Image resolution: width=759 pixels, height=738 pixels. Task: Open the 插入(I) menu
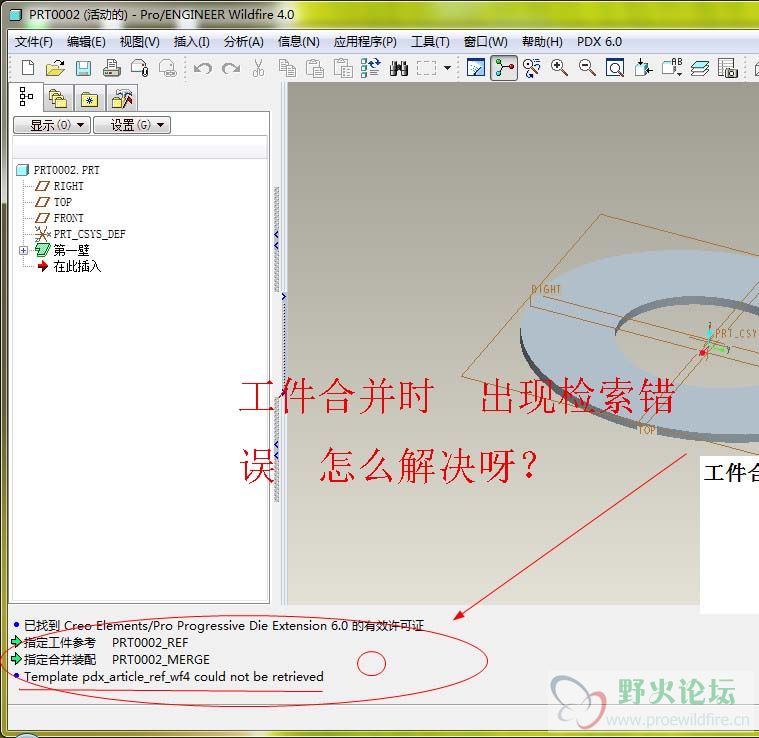[192, 42]
